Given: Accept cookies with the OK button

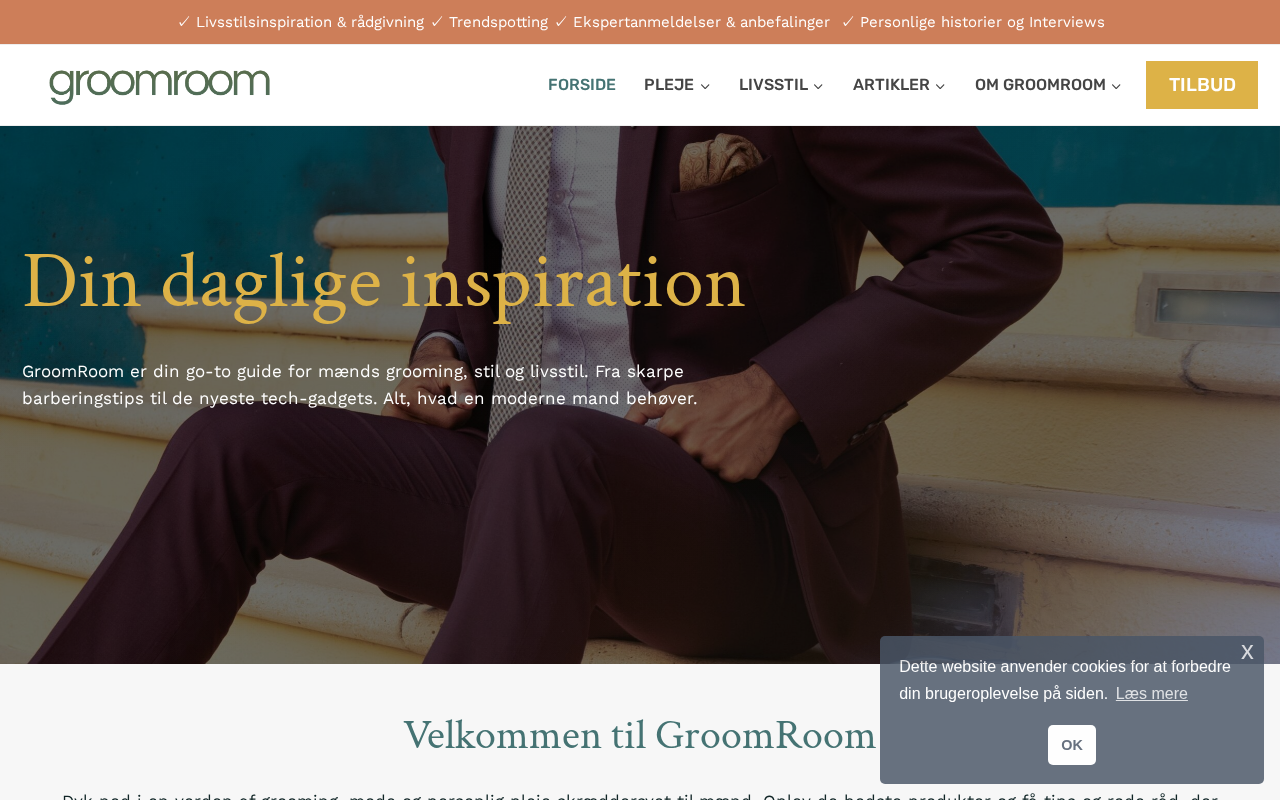Looking at the screenshot, I should [x=1072, y=745].
